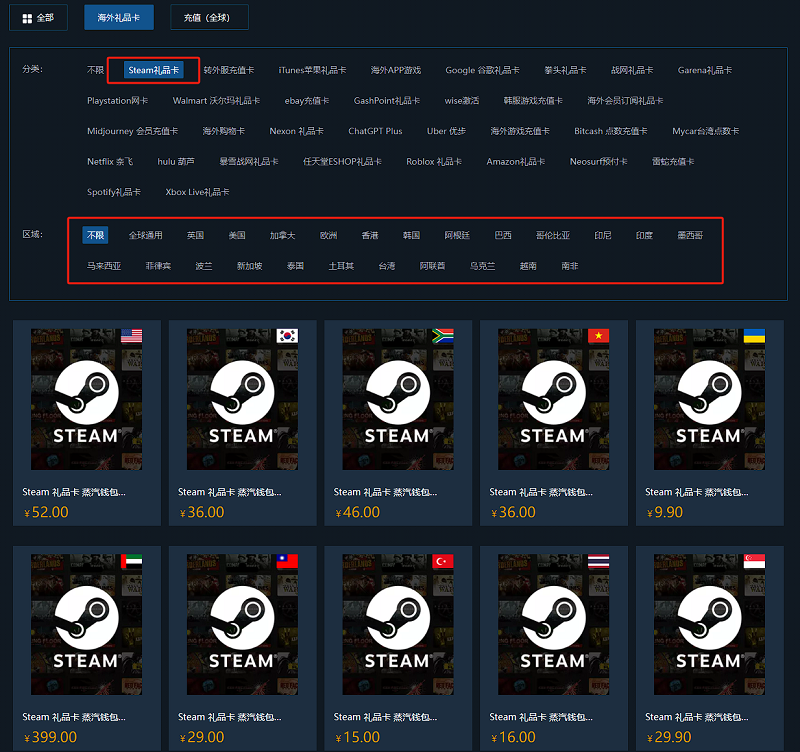Image resolution: width=800 pixels, height=752 pixels.
Task: Select the Playstation网卡 category
Action: coord(117,101)
